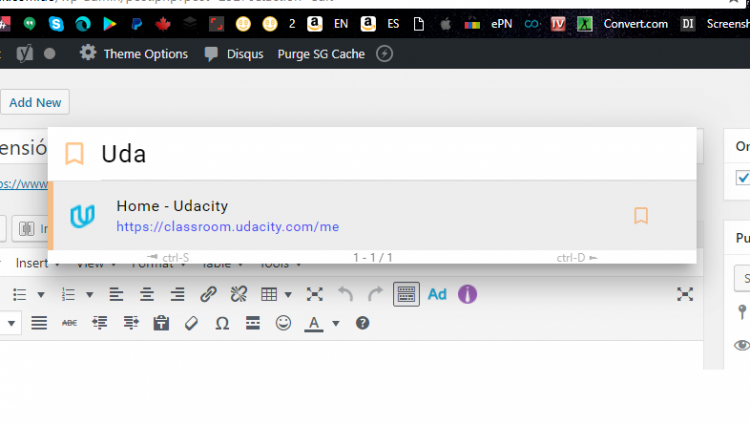This screenshot has width=750, height=425.
Task: Click paste as text clipboard icon
Action: click(x=161, y=323)
